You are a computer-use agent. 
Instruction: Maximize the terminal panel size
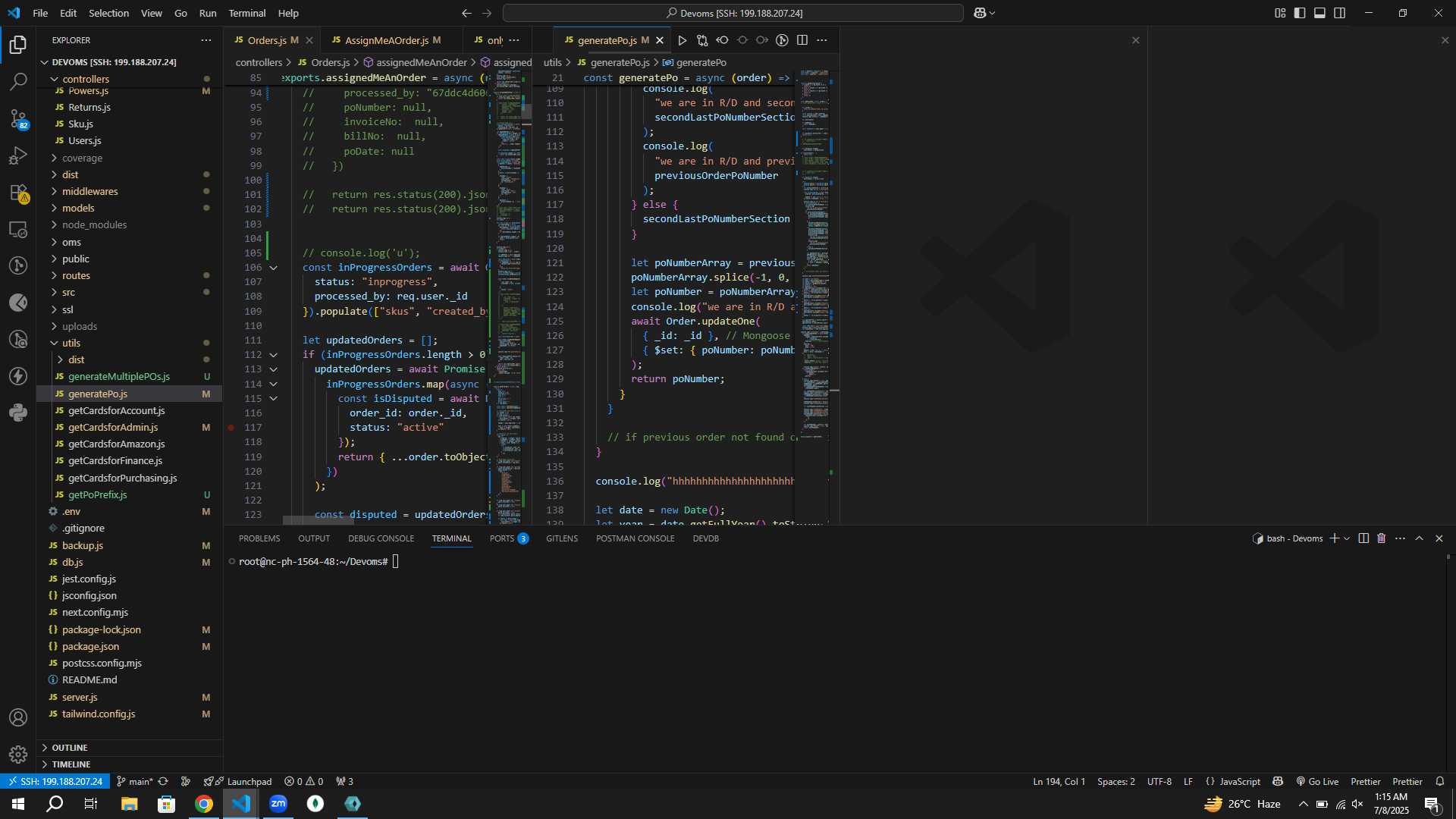click(x=1420, y=538)
